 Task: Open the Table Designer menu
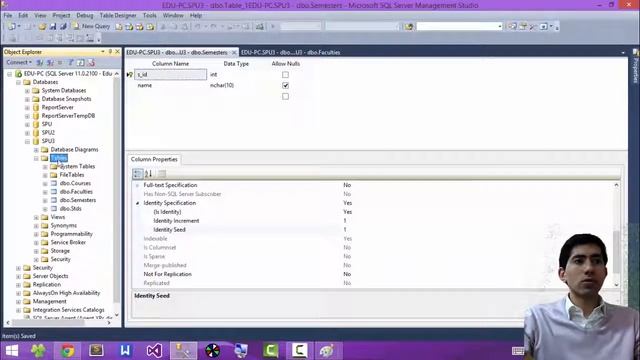point(118,15)
